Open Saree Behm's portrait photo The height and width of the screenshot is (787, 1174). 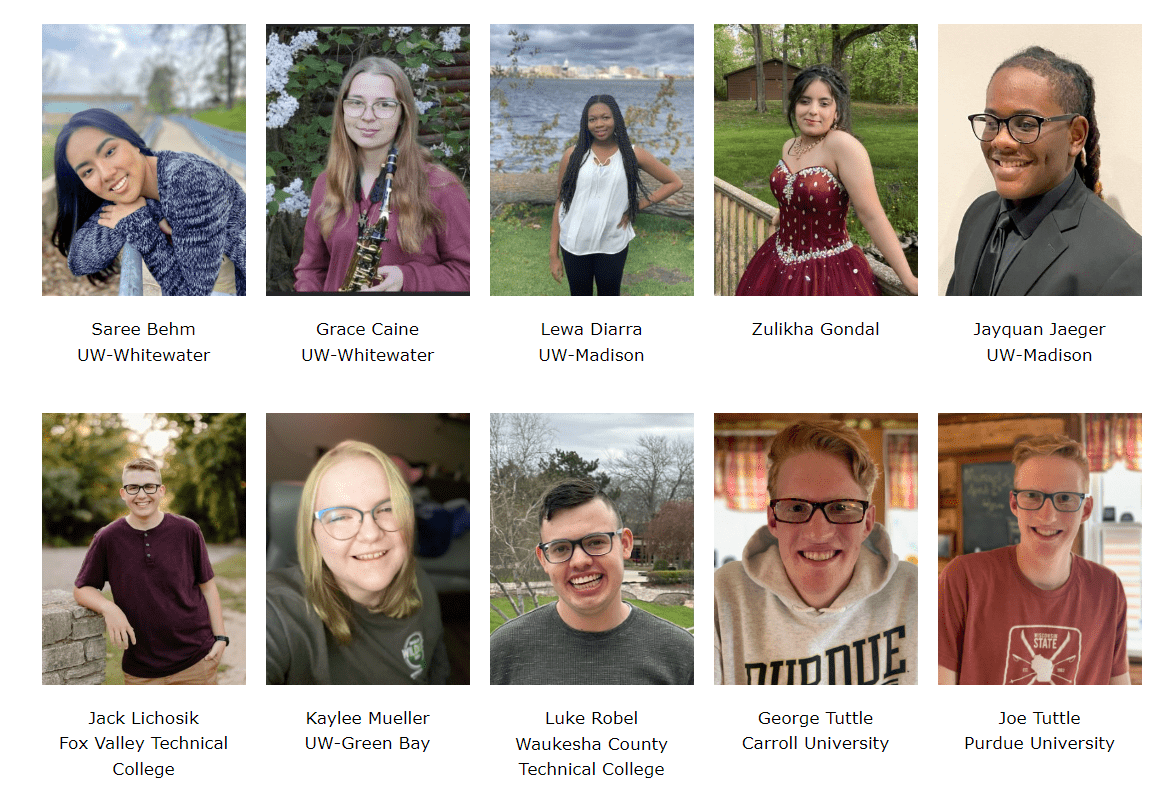point(144,159)
